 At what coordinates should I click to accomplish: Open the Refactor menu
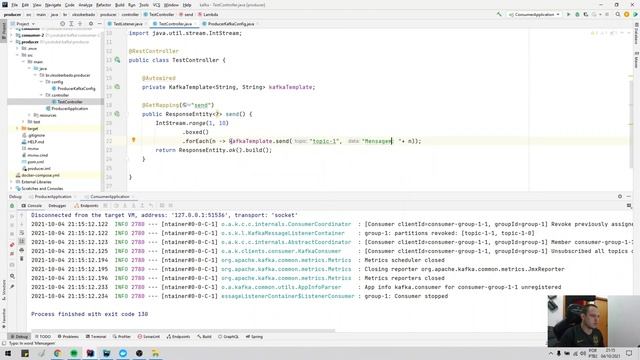[103, 5]
